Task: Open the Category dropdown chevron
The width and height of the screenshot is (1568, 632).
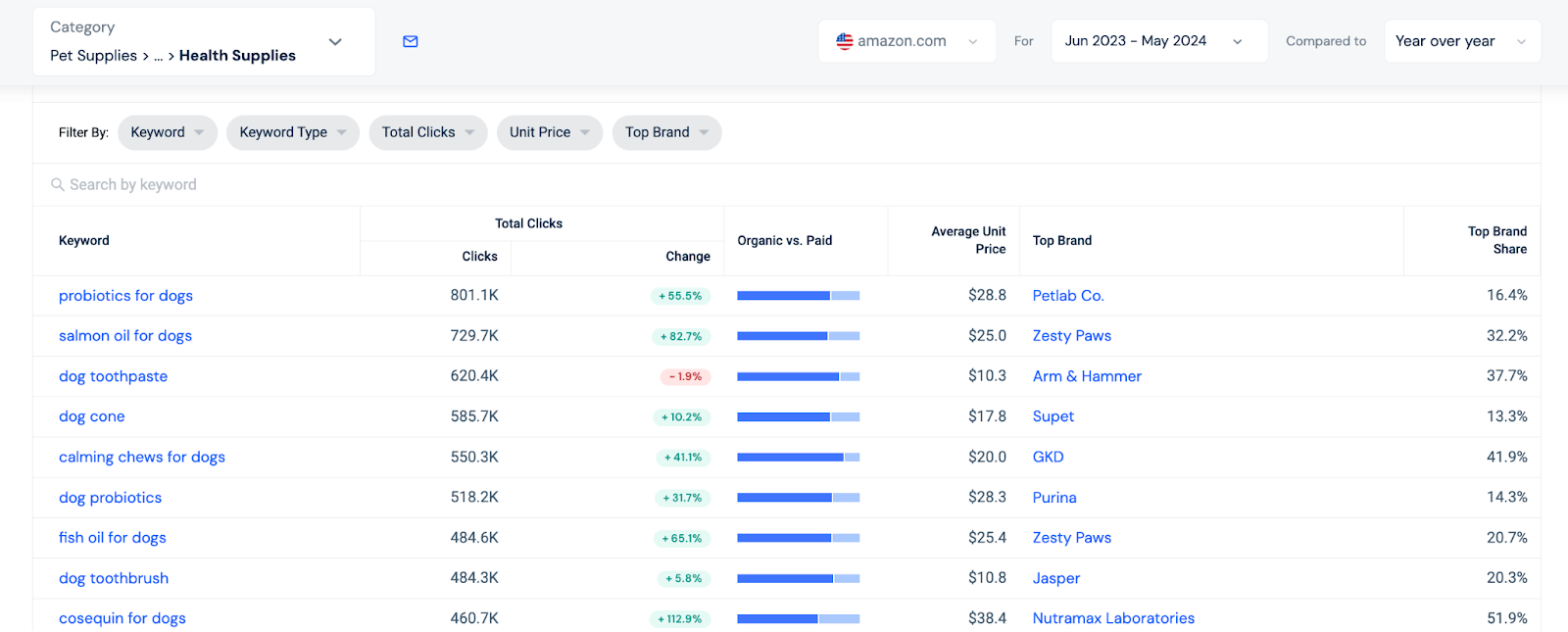Action: pyautogui.click(x=335, y=42)
